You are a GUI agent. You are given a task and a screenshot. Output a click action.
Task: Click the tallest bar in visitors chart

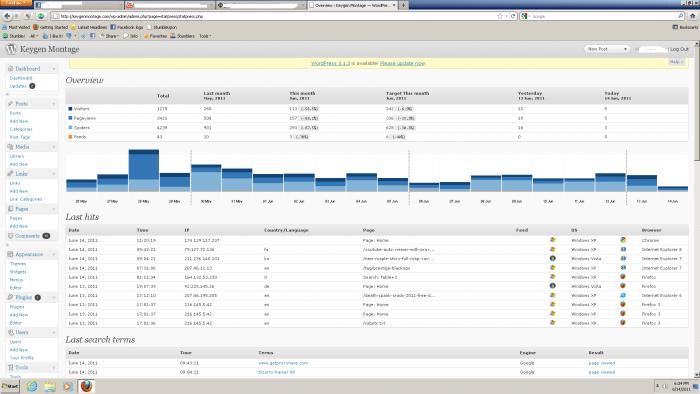(144, 170)
